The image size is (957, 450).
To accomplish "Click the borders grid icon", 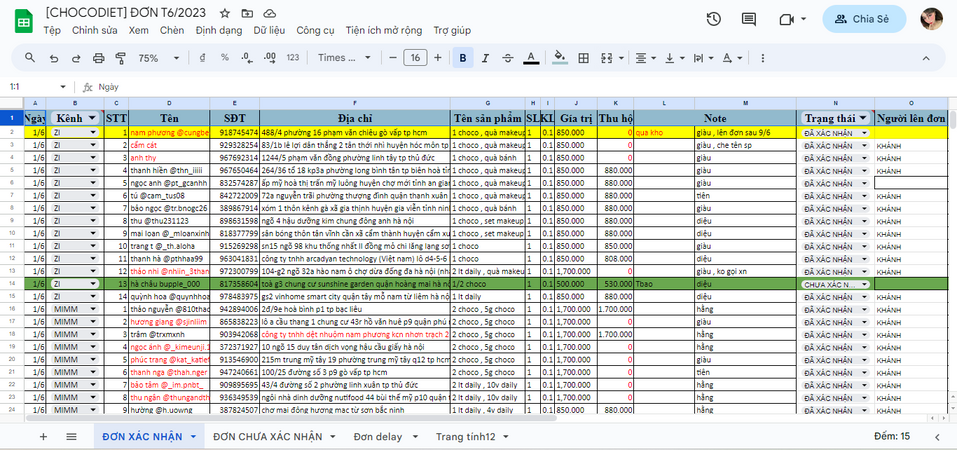I will (x=583, y=58).
